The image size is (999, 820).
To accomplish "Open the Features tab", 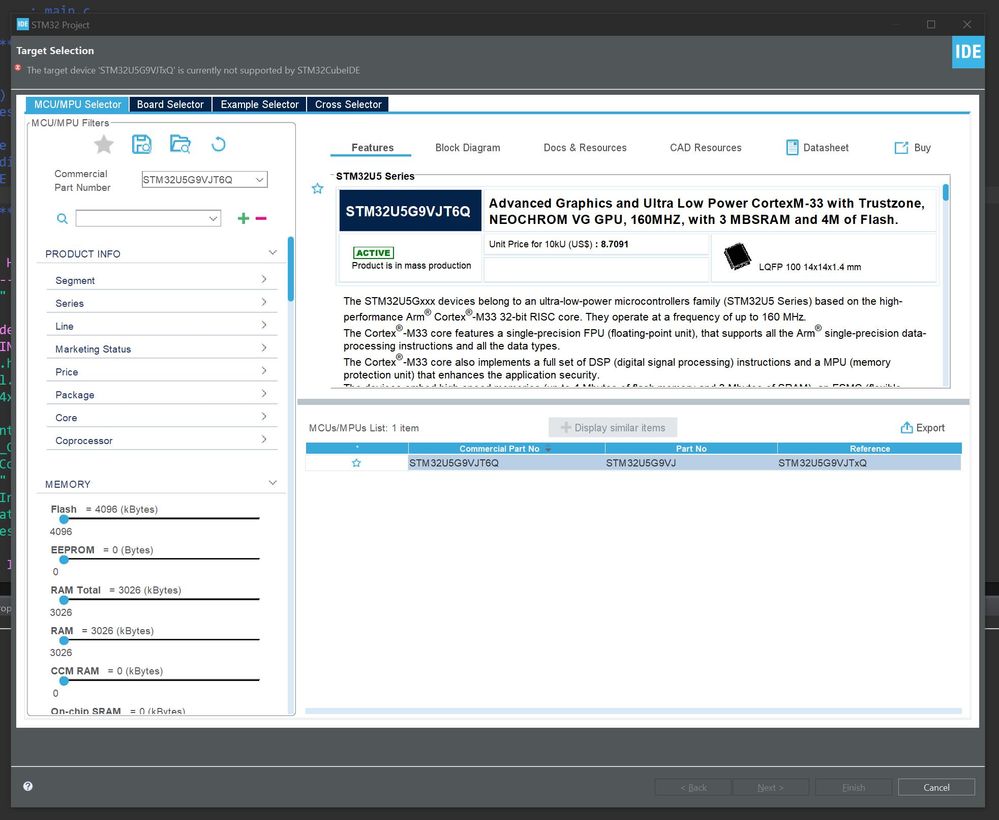I will coord(372,148).
